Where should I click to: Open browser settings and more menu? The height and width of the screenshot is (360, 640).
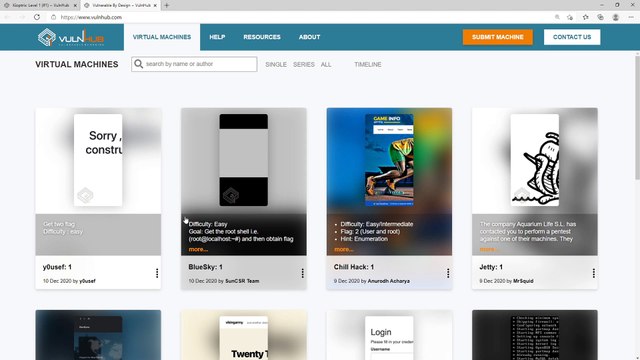(x=631, y=17)
